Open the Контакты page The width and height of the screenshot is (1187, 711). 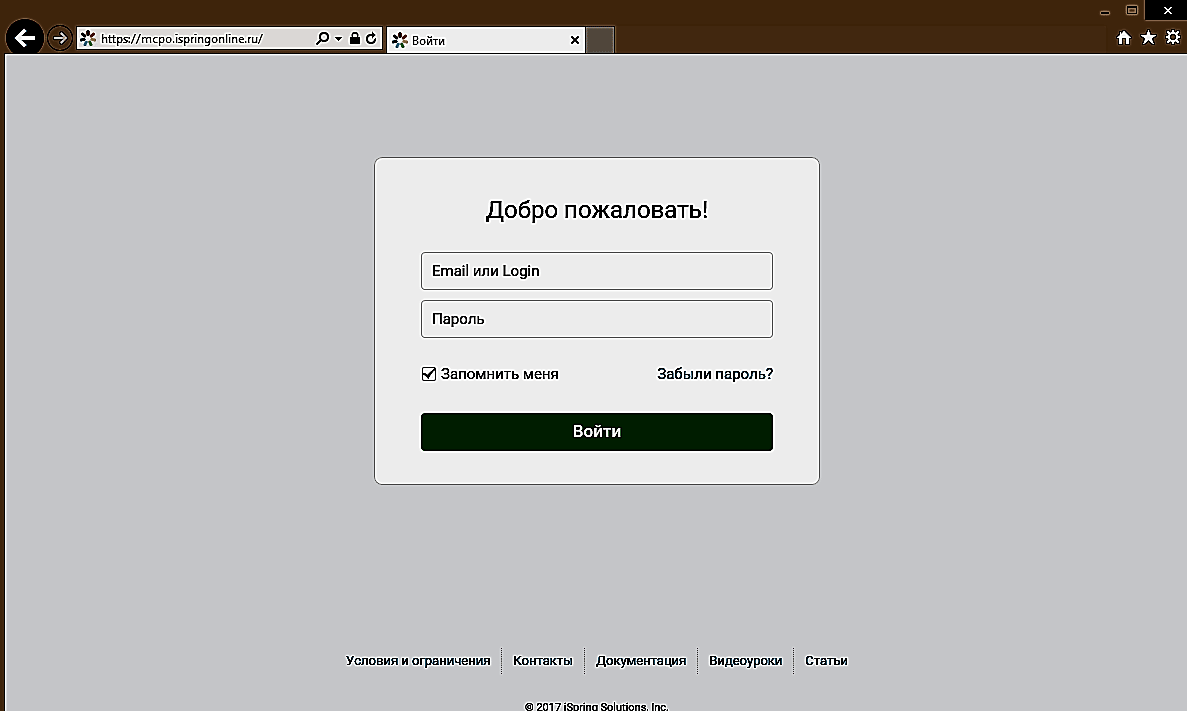click(543, 660)
